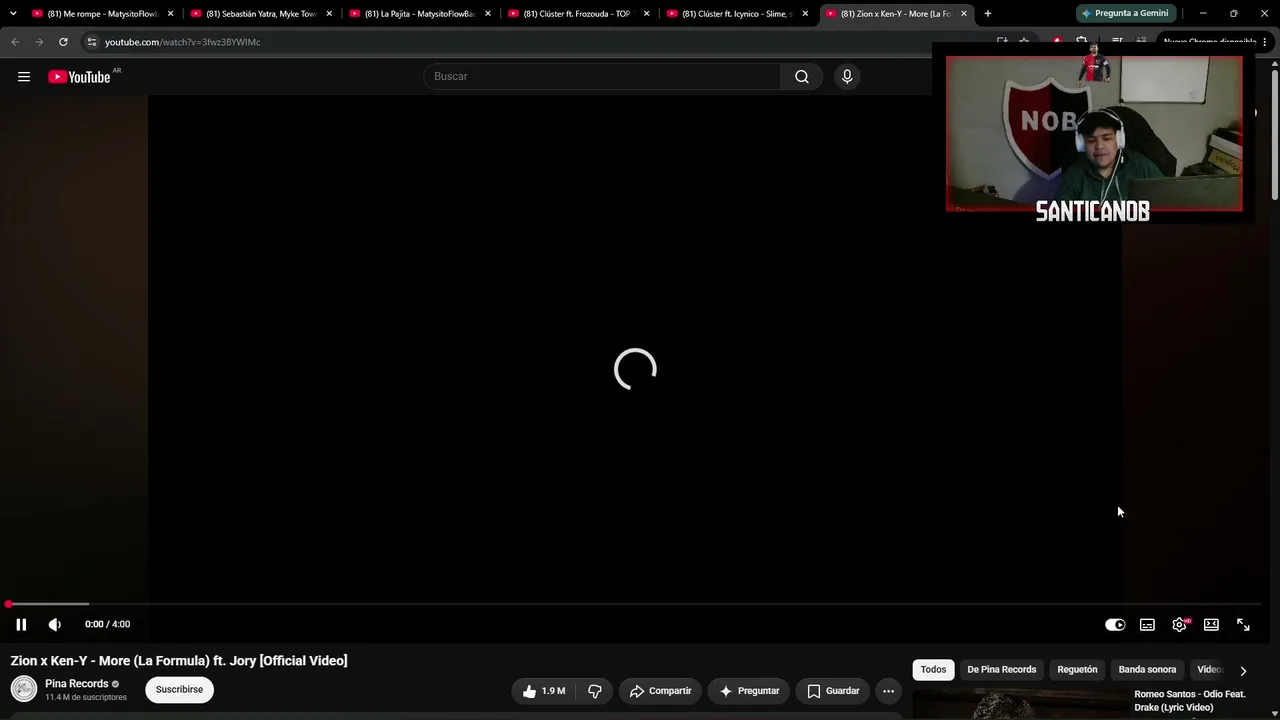Open more actions three-dot menu
The height and width of the screenshot is (720, 1280).
click(888, 691)
